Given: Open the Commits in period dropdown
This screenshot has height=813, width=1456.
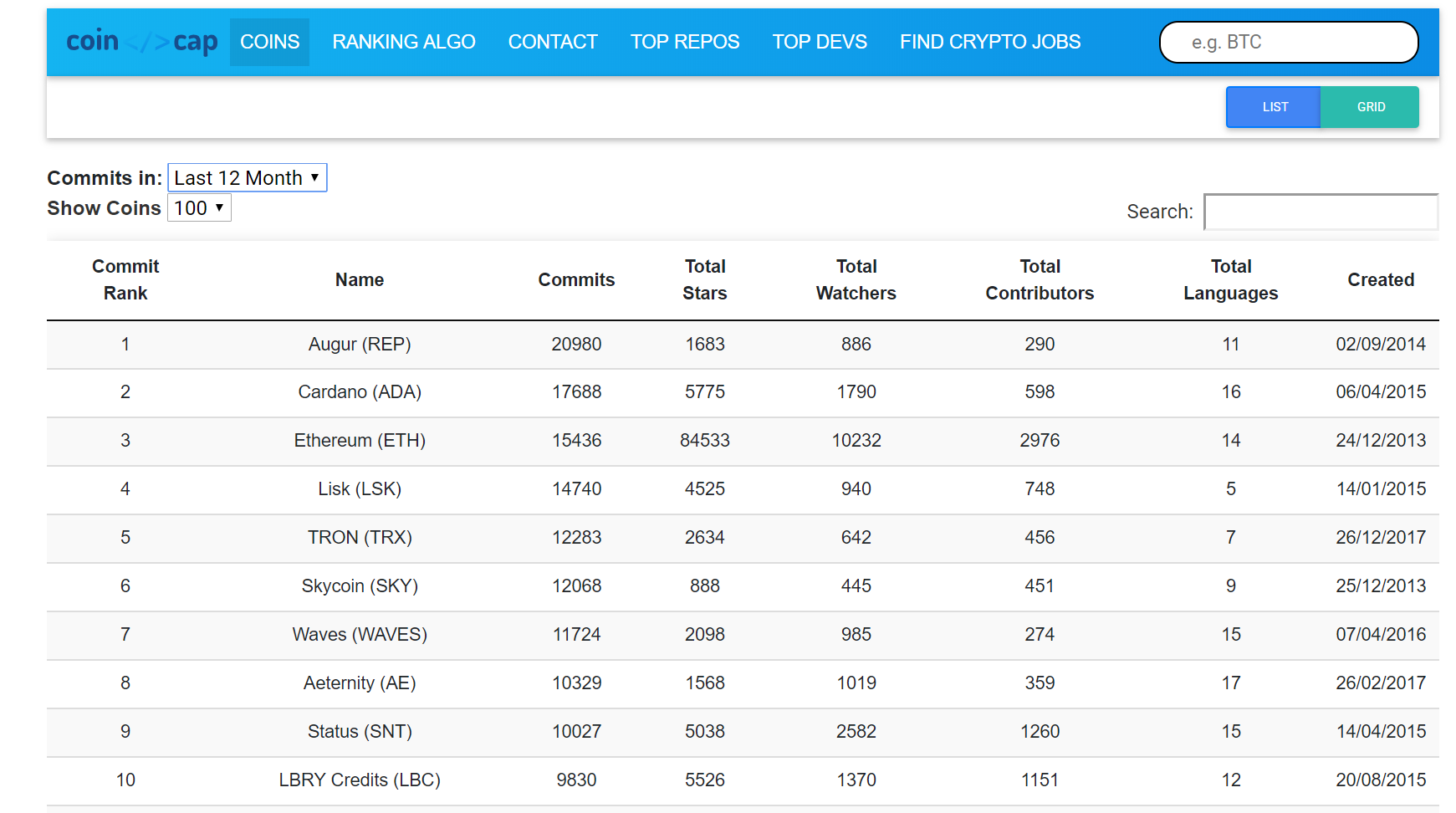Looking at the screenshot, I should pyautogui.click(x=248, y=177).
